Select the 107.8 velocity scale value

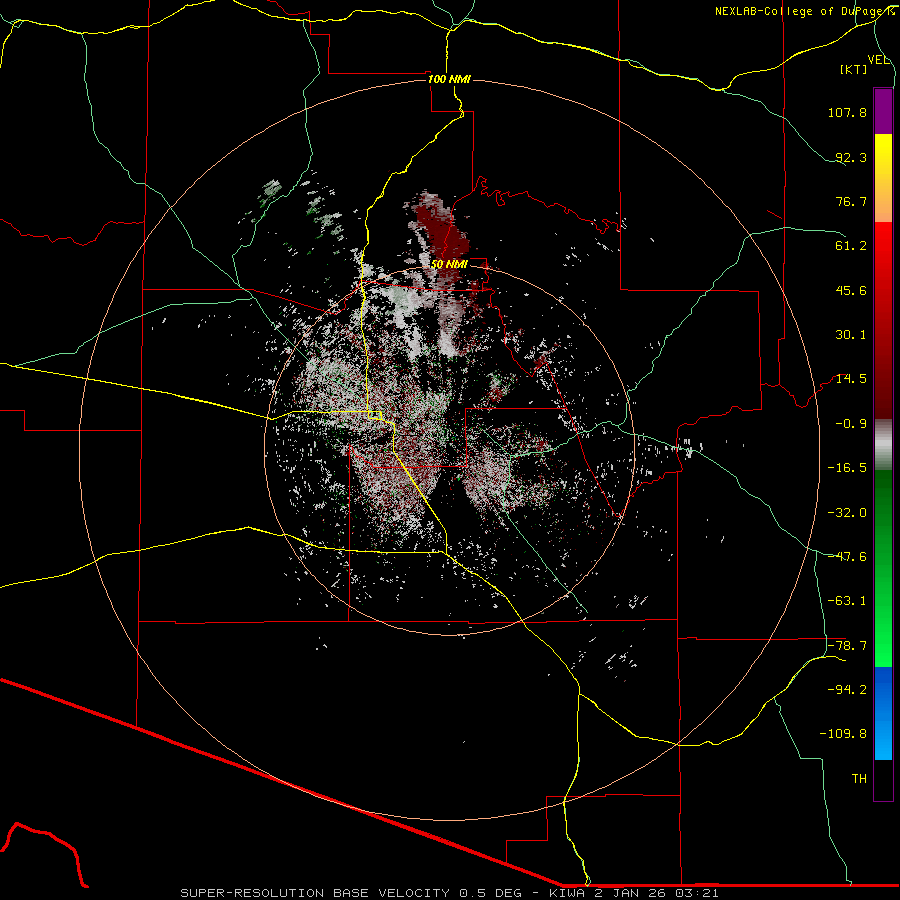click(847, 112)
